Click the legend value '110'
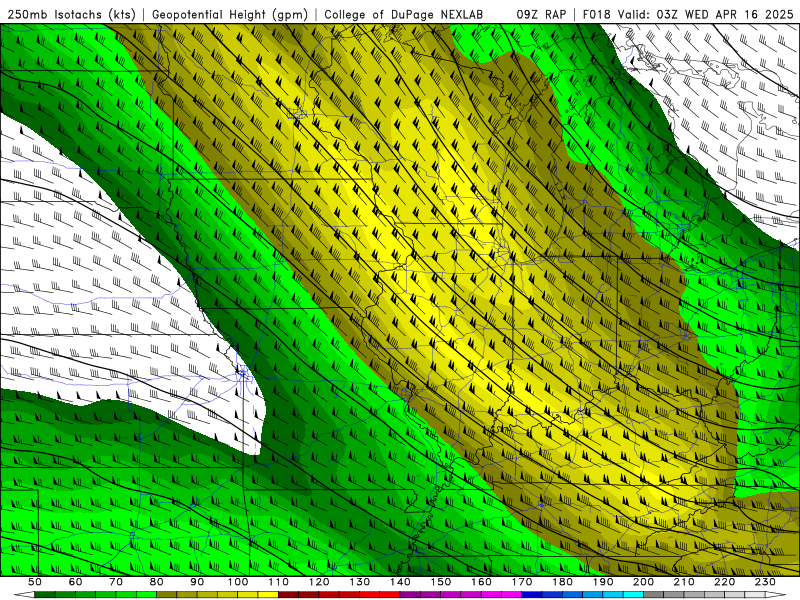This screenshot has width=800, height=600. [279, 582]
